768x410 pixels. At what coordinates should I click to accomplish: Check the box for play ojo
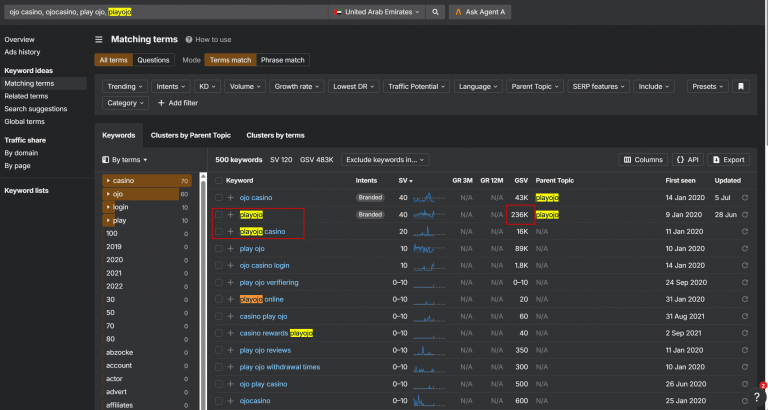[219, 249]
